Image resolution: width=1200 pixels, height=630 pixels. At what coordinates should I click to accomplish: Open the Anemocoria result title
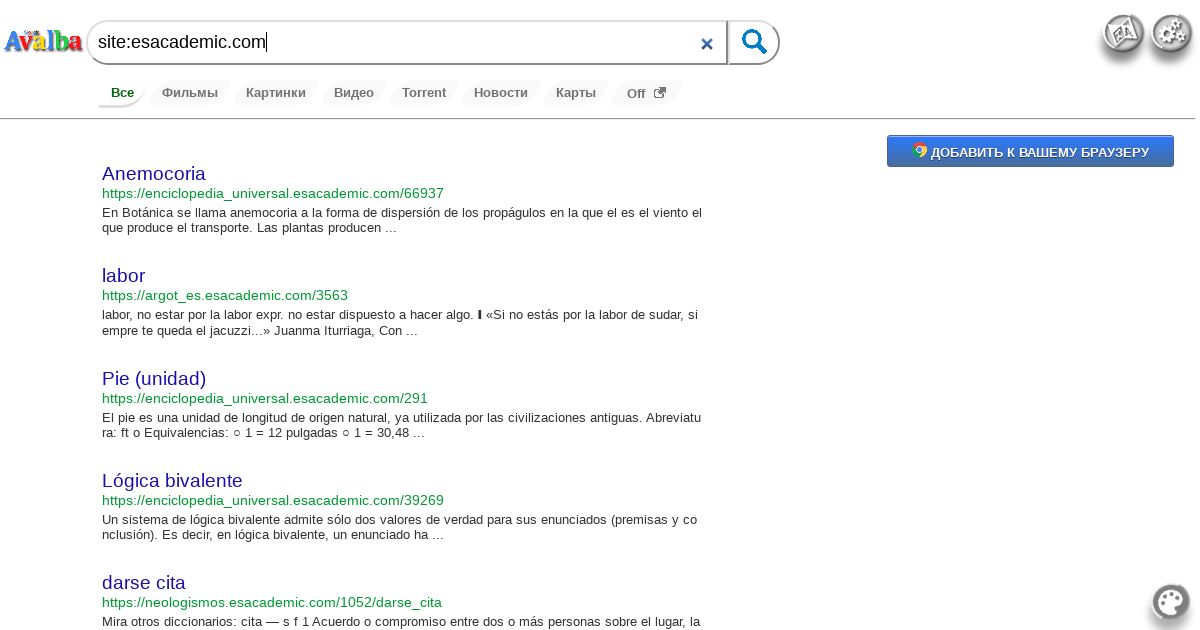[x=154, y=173]
